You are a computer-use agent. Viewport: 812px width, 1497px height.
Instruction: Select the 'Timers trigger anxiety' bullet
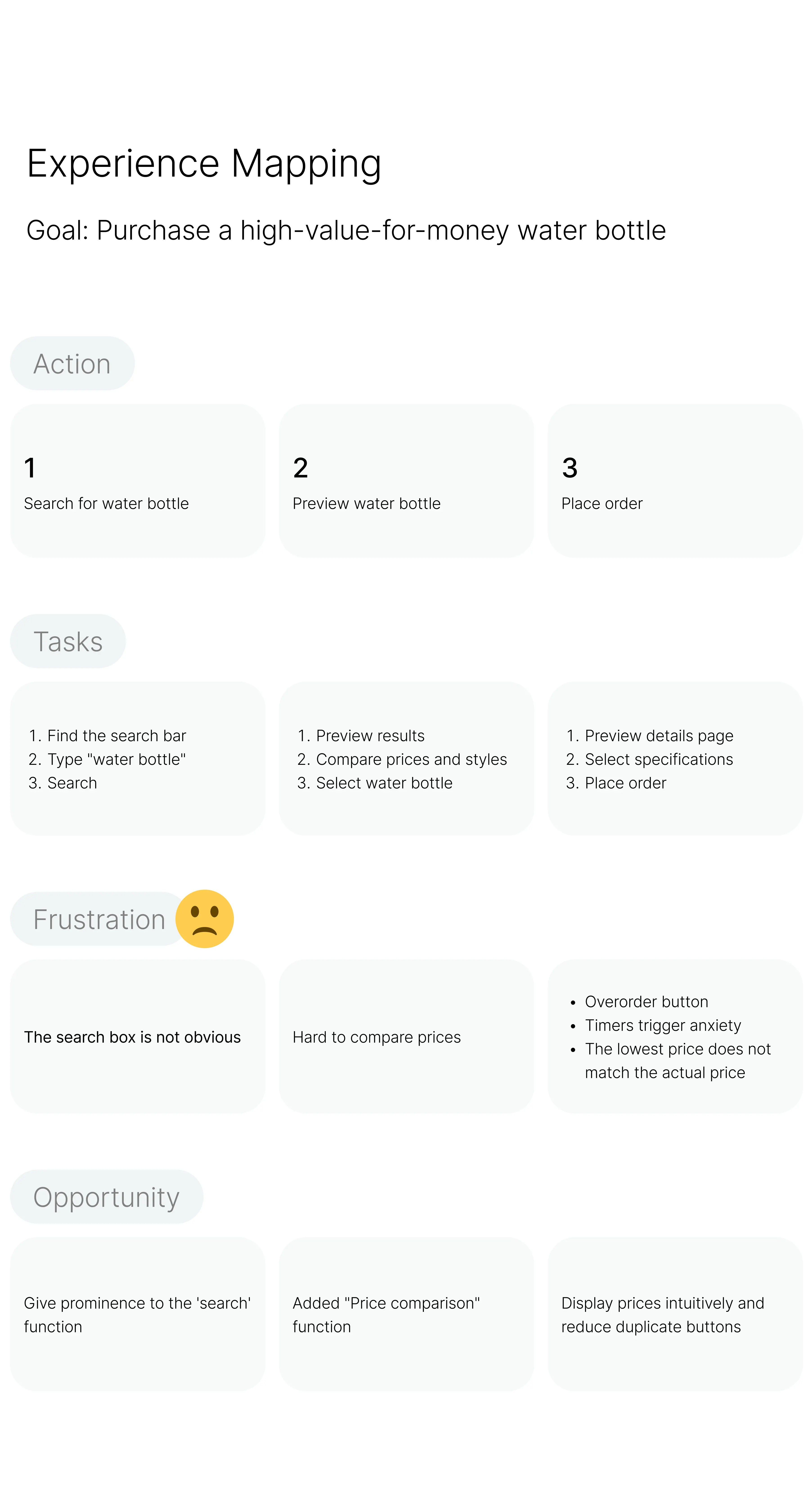click(x=663, y=1026)
